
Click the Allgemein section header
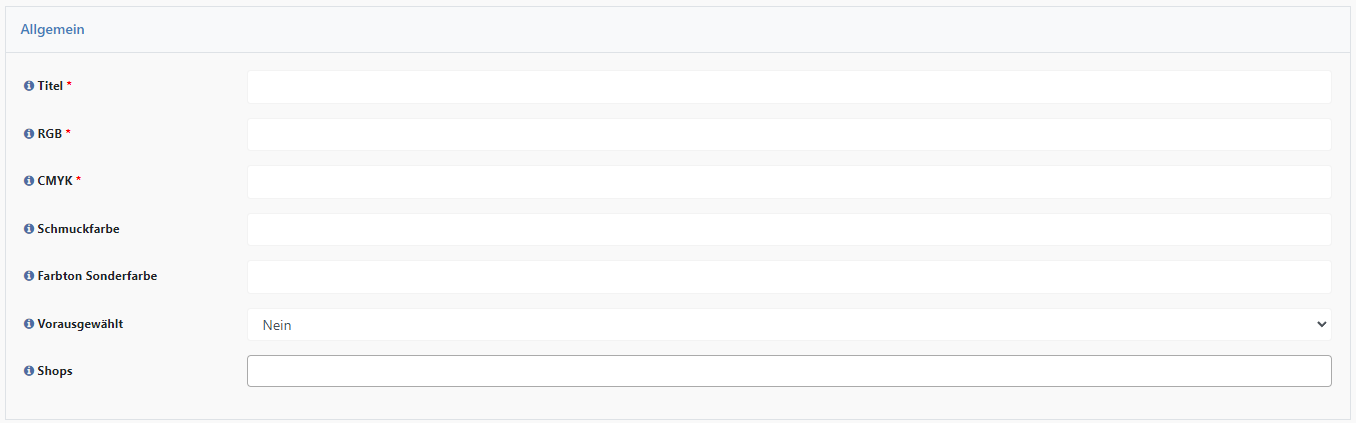(52, 30)
